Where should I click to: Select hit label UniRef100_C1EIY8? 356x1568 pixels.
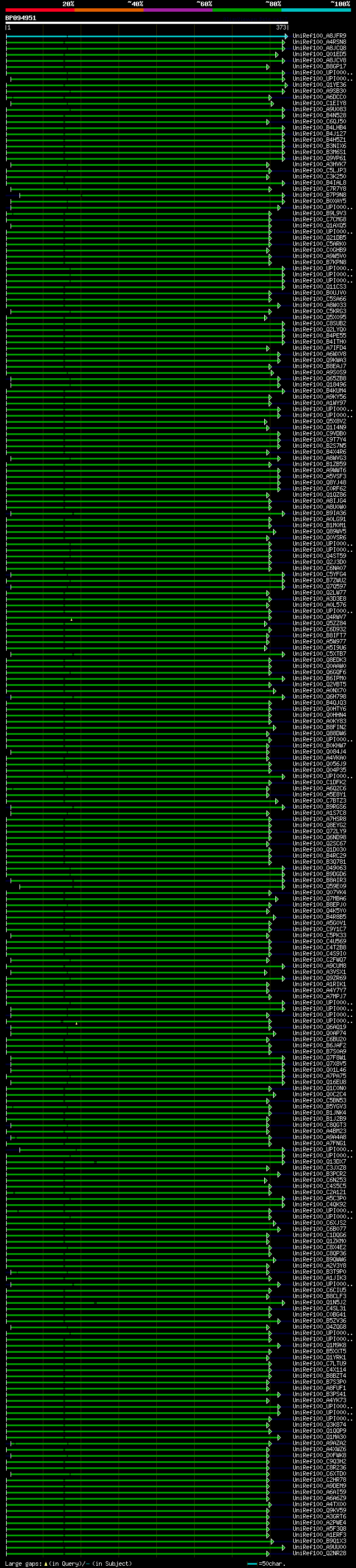[x=319, y=103]
